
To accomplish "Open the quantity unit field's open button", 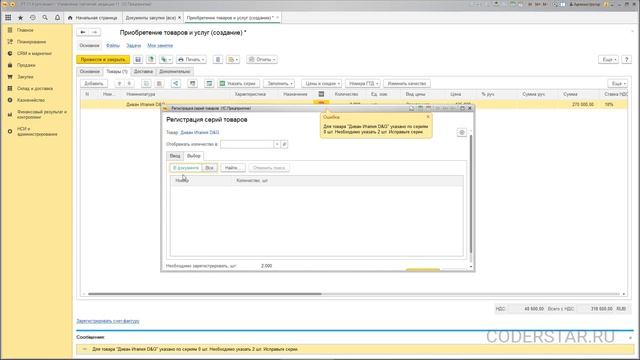I will coord(284,144).
